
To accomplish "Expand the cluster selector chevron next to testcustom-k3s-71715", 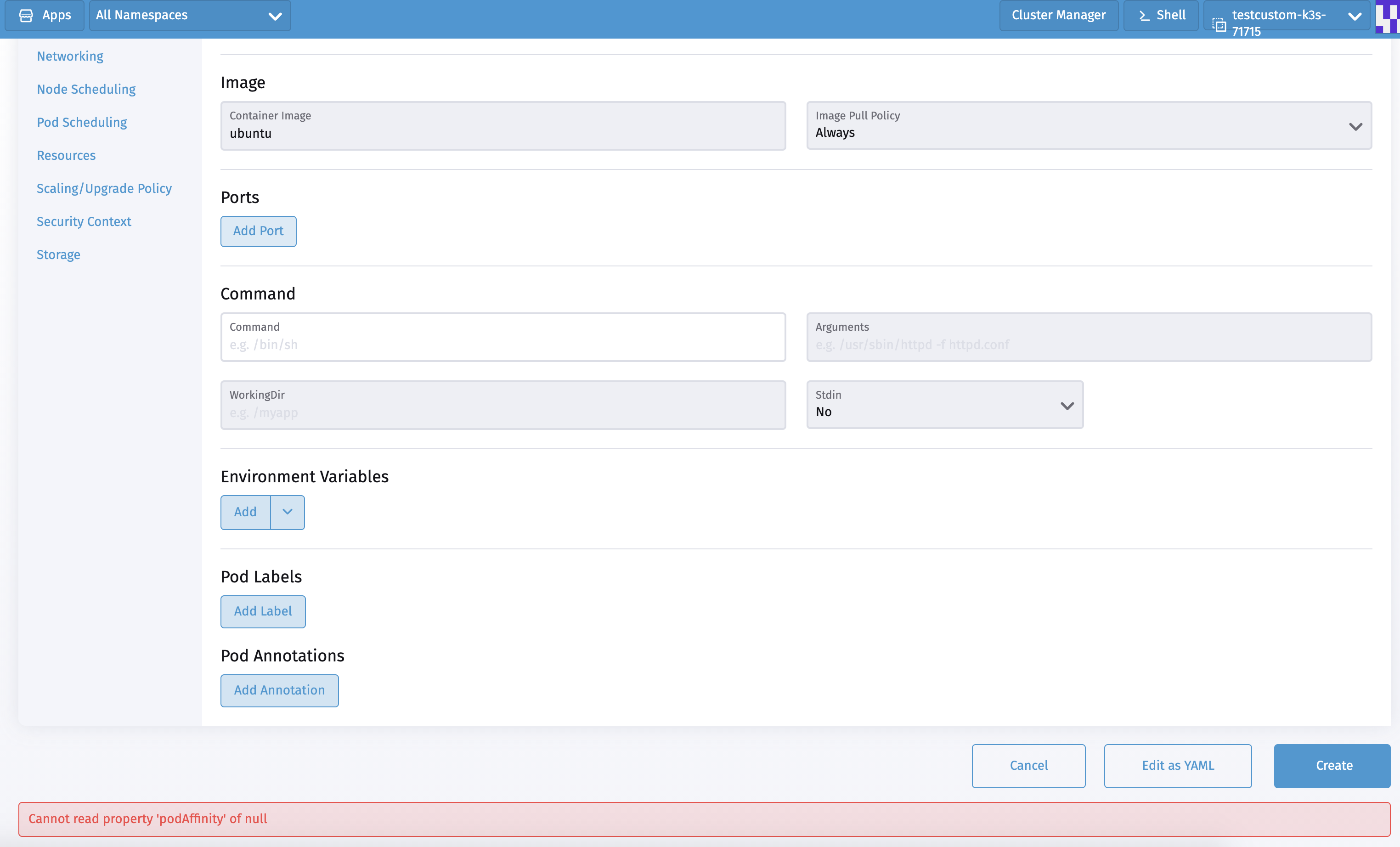I will point(1355,16).
